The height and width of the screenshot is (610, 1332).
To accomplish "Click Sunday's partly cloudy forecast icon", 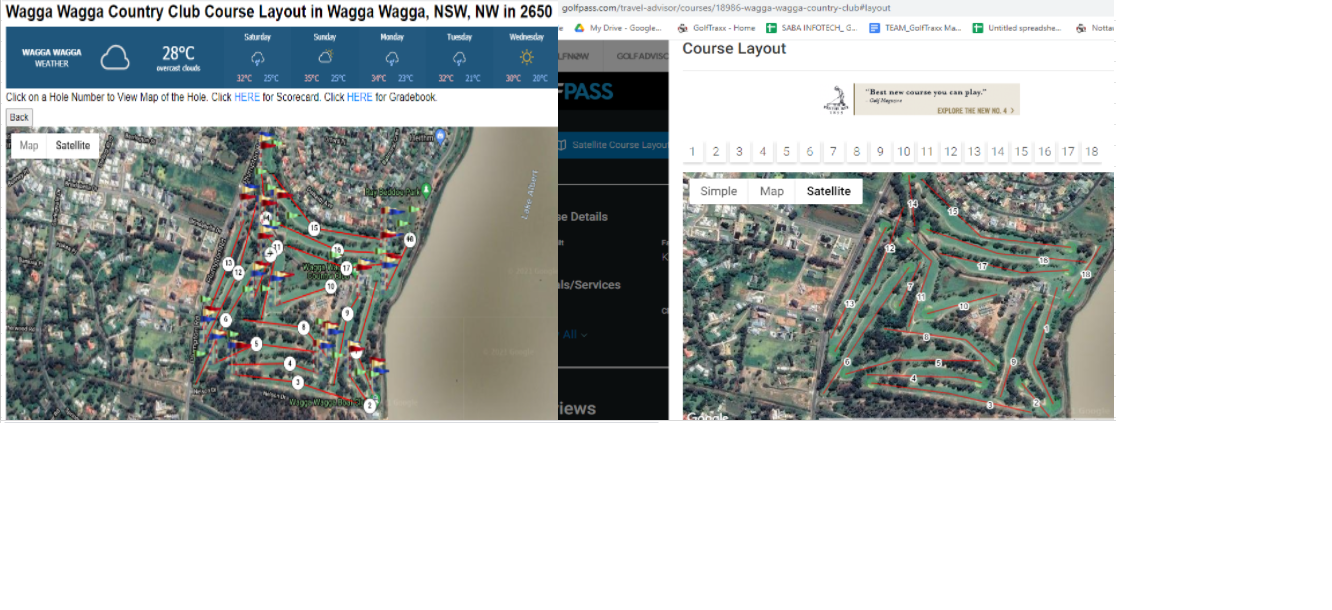I will (325, 58).
